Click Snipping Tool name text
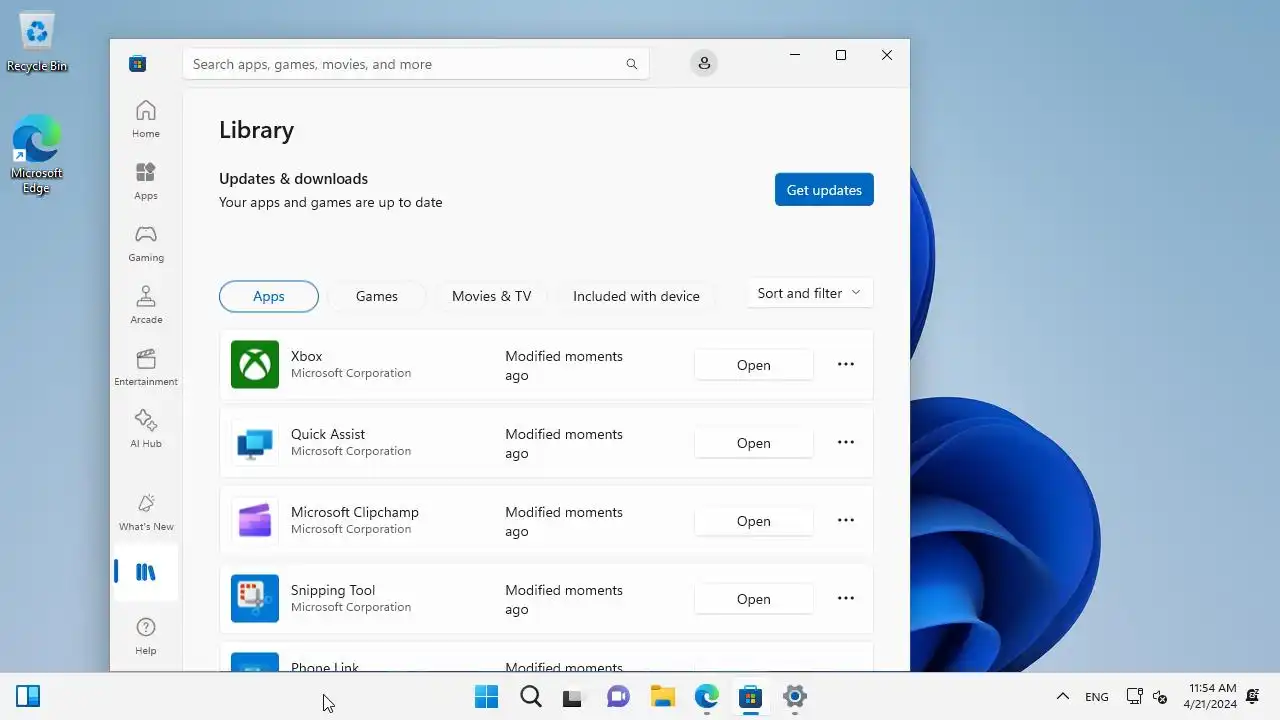Screen dimensions: 1280x720 (x=333, y=590)
